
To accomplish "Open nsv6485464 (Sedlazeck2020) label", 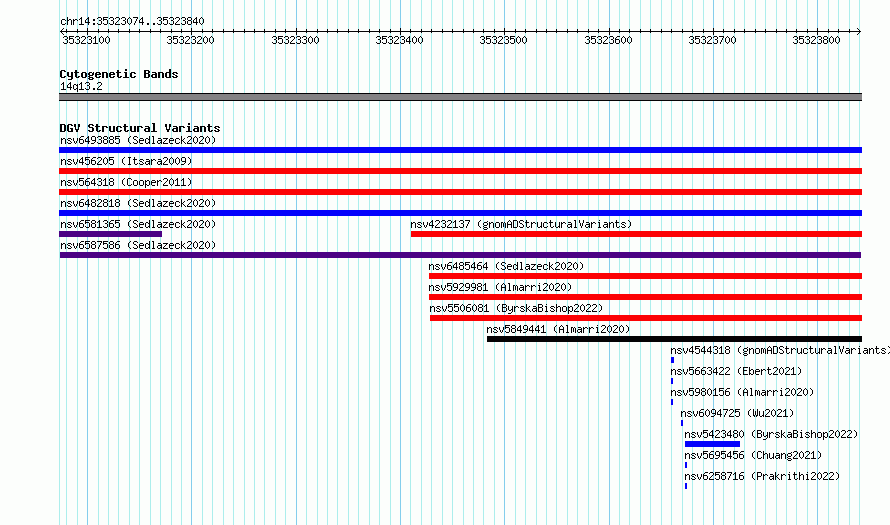I will click(x=506, y=266).
